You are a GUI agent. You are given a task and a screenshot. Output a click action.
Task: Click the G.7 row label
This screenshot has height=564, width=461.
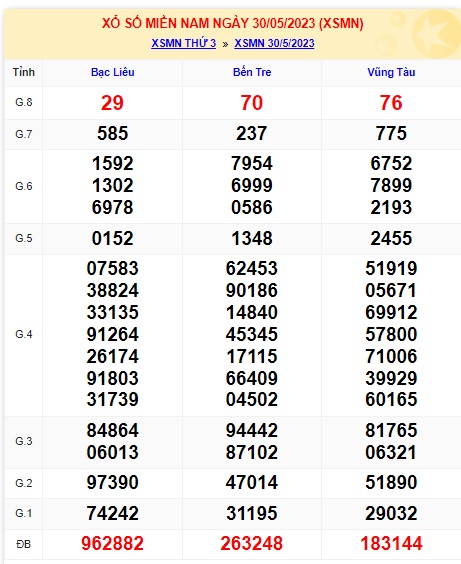24,134
